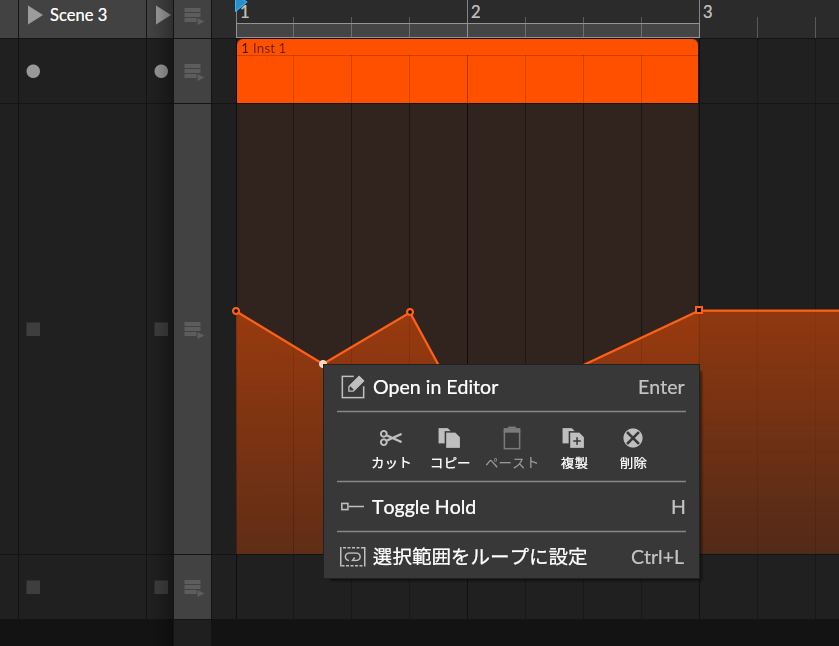
Task: Click the Copy (コピー) icon
Action: pyautogui.click(x=450, y=439)
